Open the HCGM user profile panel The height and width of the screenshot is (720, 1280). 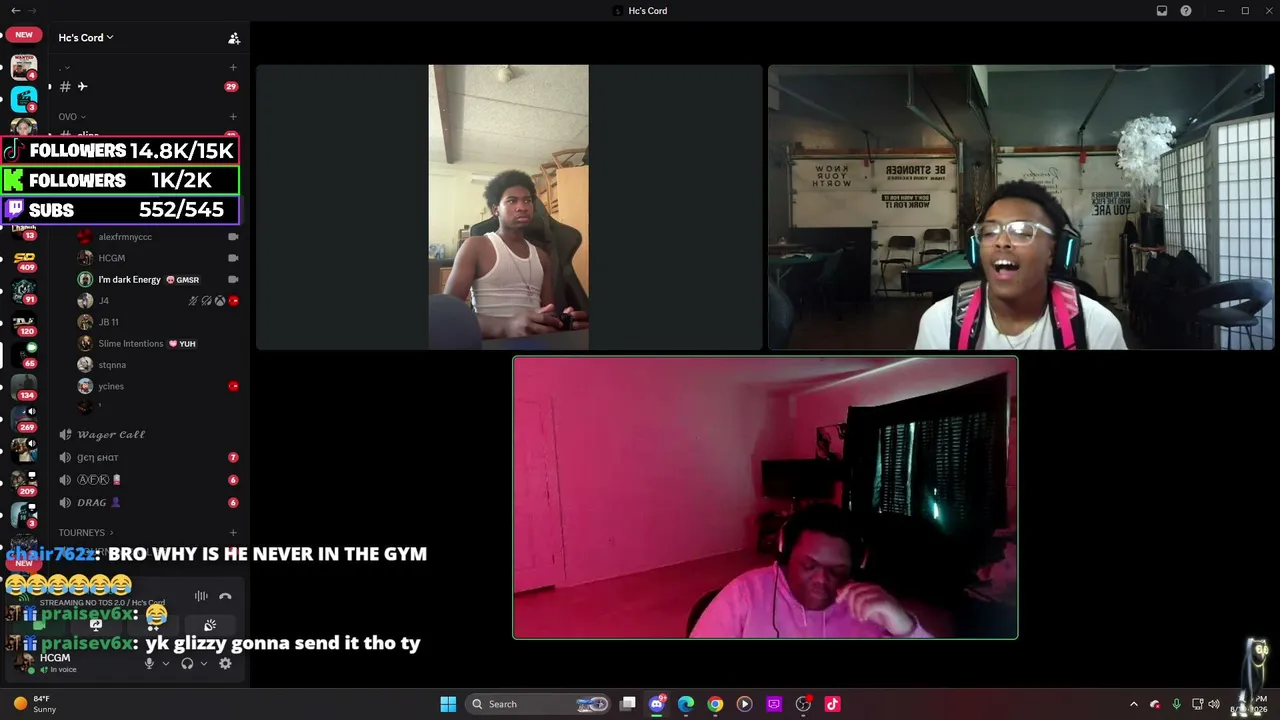72,663
